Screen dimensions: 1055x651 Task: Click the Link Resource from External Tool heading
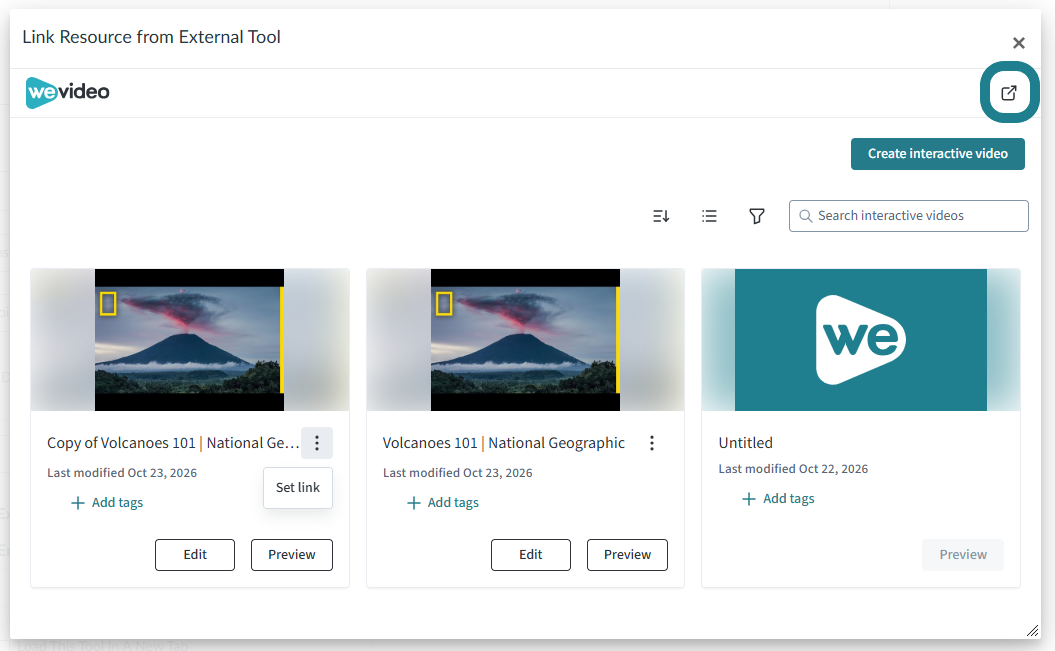(151, 37)
